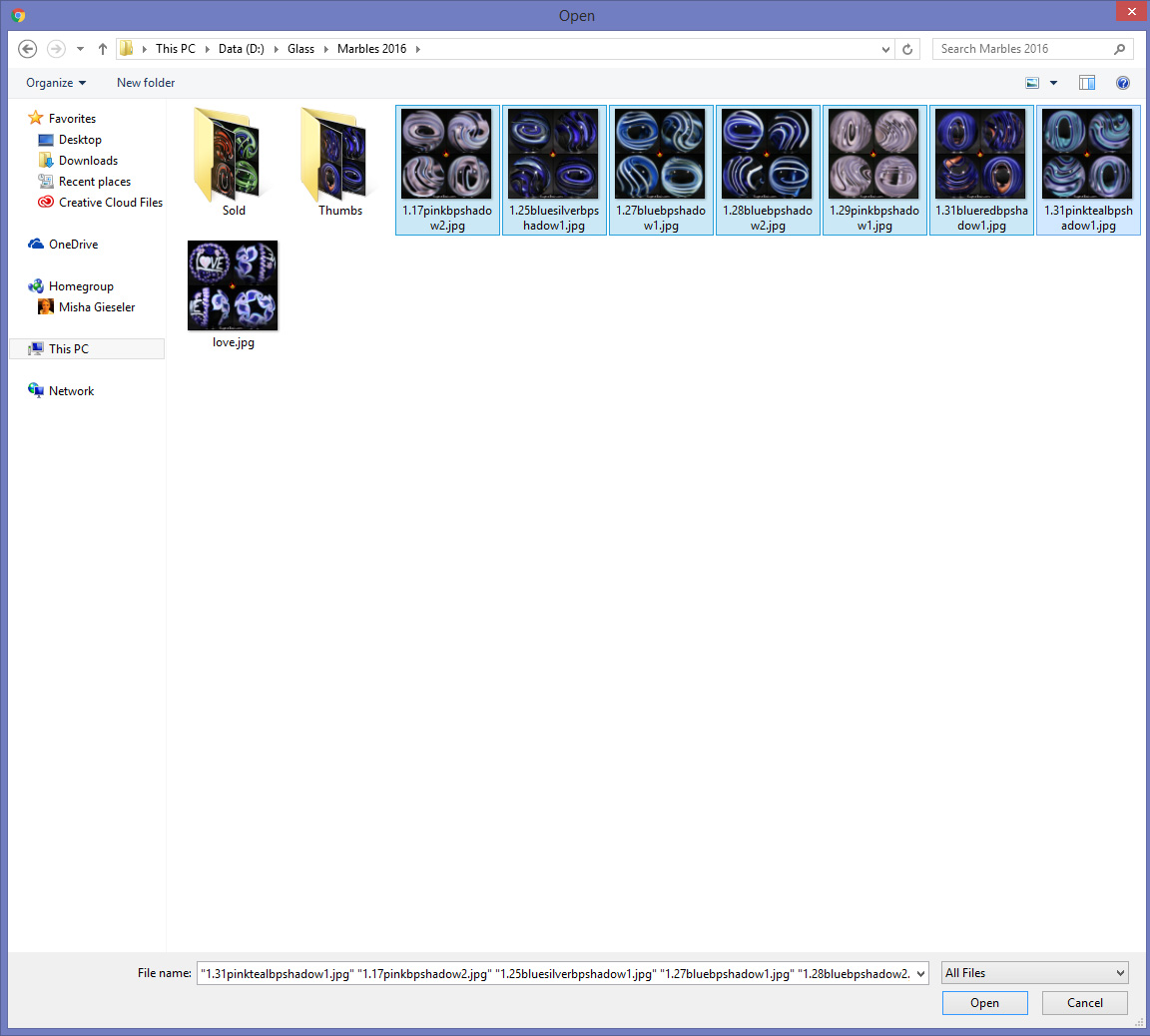1150x1036 pixels.
Task: Select Downloads in Favorites
Action: pyautogui.click(x=88, y=161)
